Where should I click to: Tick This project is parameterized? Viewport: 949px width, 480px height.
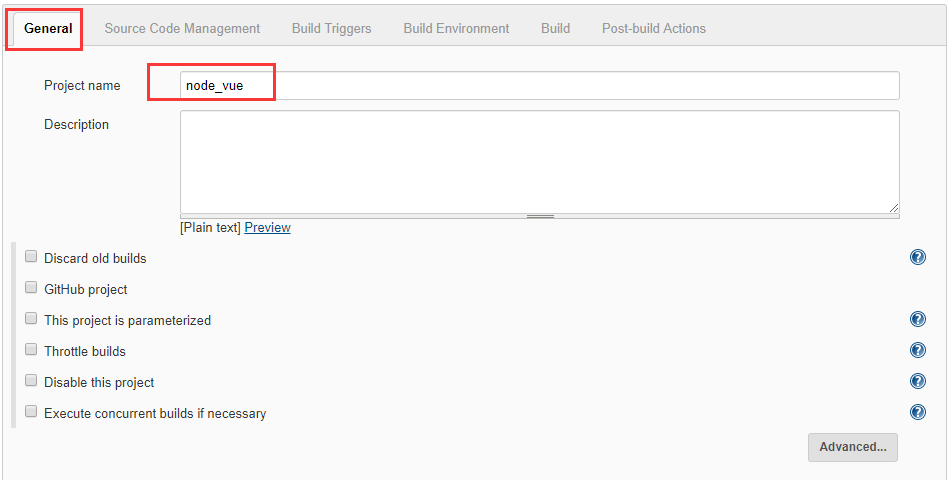31,319
